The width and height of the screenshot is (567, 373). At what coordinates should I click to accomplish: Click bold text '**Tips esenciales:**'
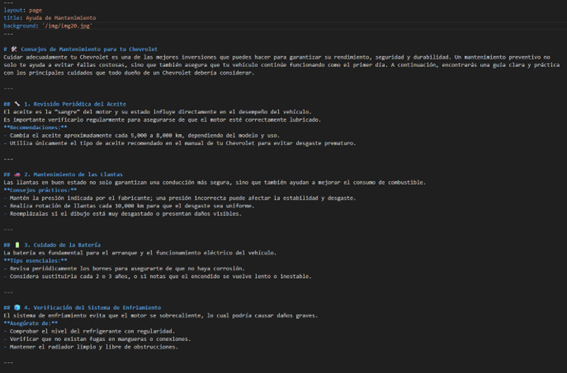tap(35, 261)
